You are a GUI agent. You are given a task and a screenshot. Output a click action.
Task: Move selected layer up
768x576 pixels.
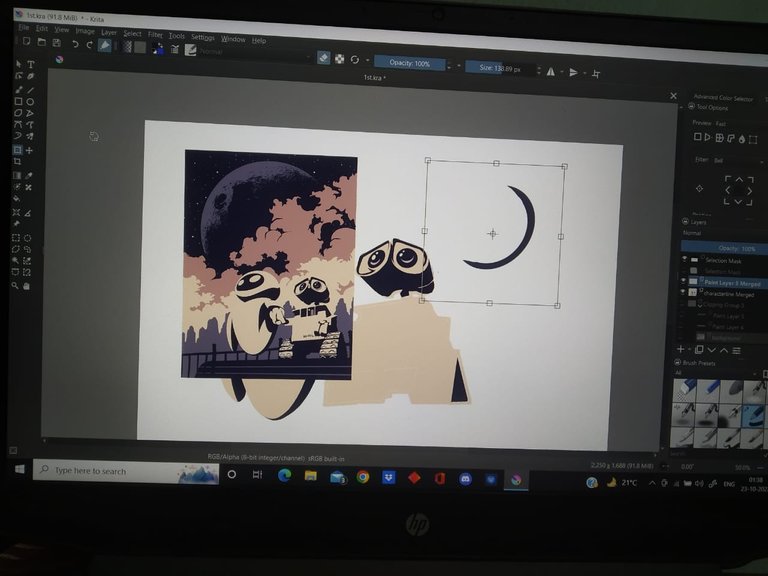tap(723, 350)
